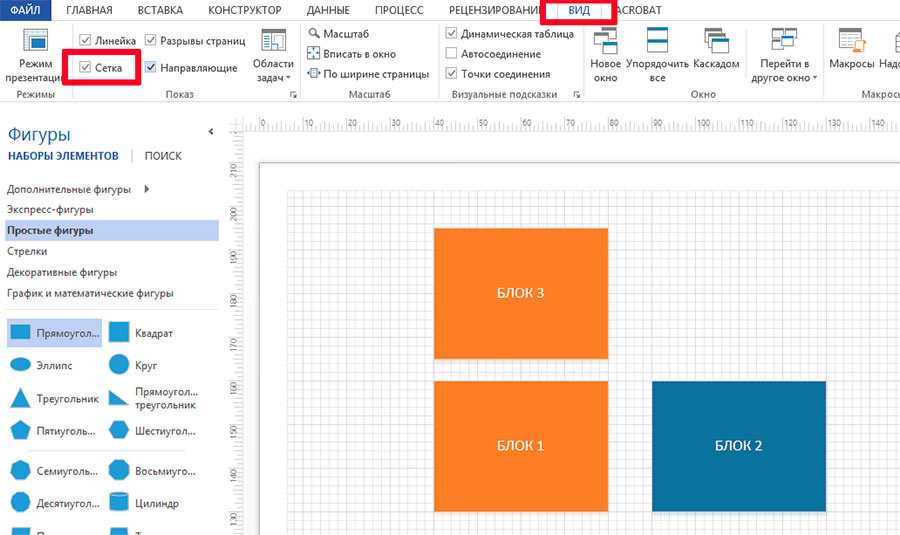Image resolution: width=900 pixels, height=535 pixels.
Task: Switch to the ВСТАВКА ribbon tab
Action: coord(159,10)
